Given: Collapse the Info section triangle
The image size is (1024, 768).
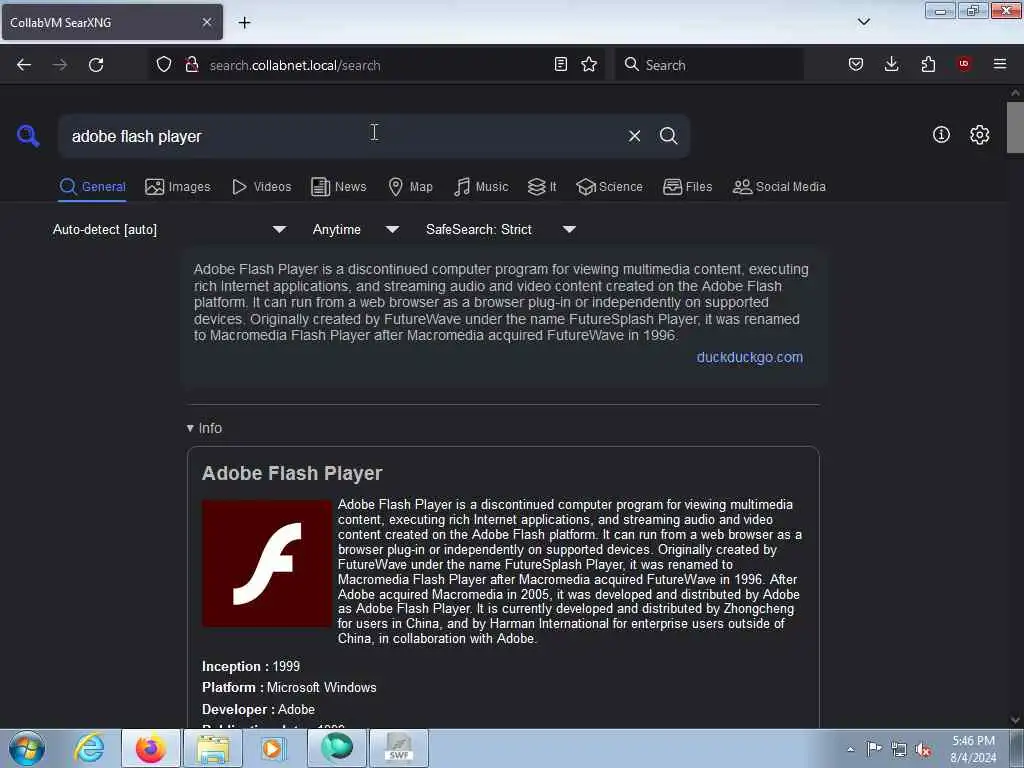Looking at the screenshot, I should coord(190,428).
